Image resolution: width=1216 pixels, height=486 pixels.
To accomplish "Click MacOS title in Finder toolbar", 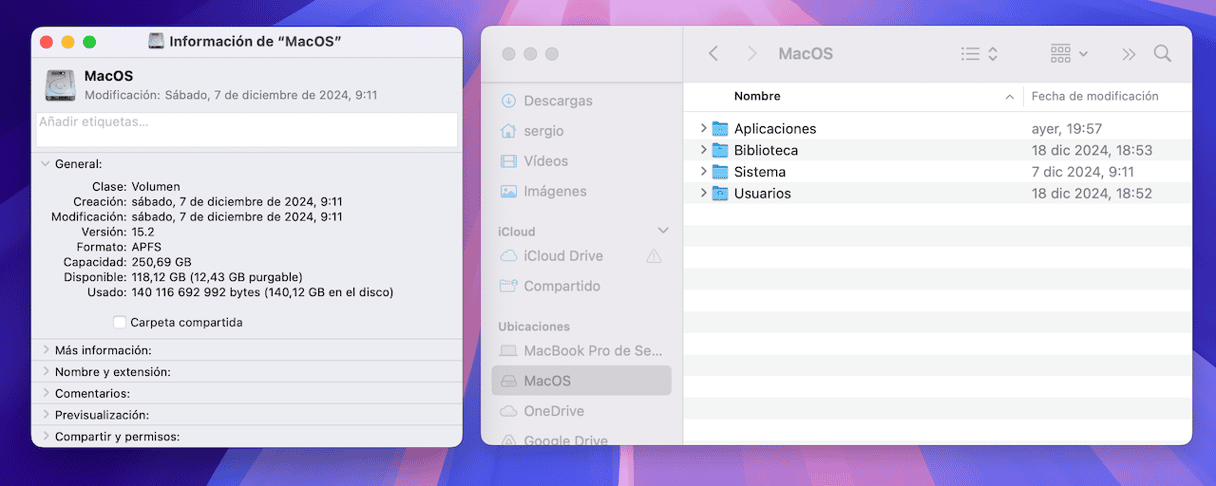I will click(805, 54).
